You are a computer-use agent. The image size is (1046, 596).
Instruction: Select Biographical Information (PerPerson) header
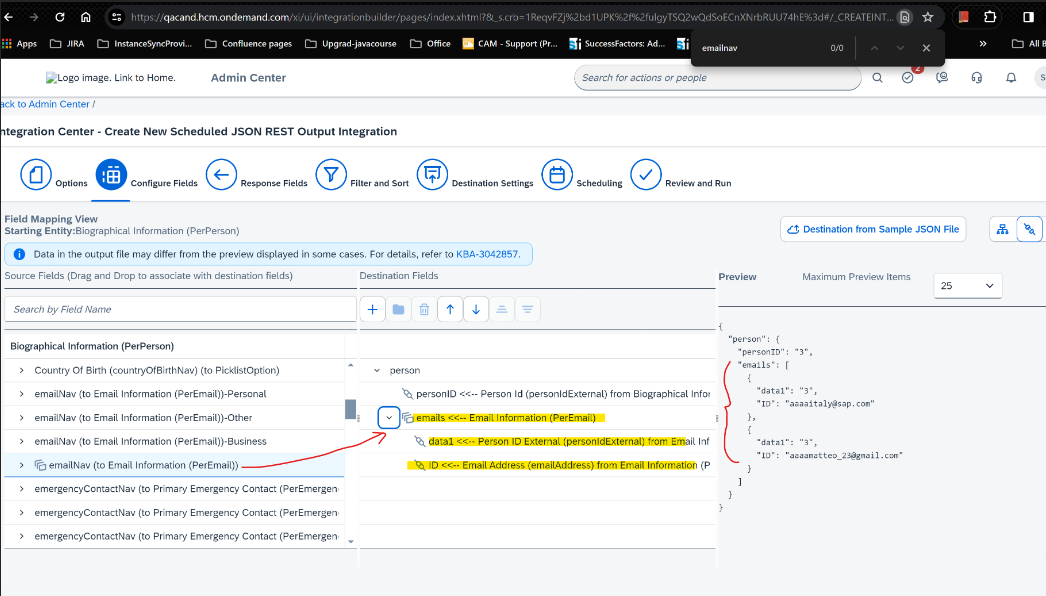coord(92,346)
